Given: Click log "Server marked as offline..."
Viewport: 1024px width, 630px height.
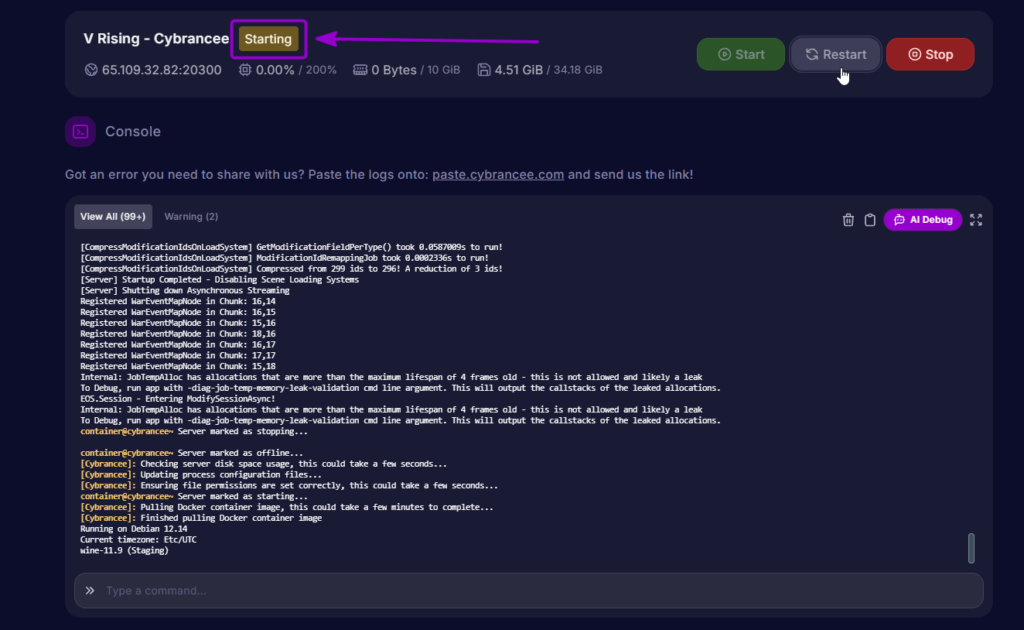Looking at the screenshot, I should (x=240, y=453).
